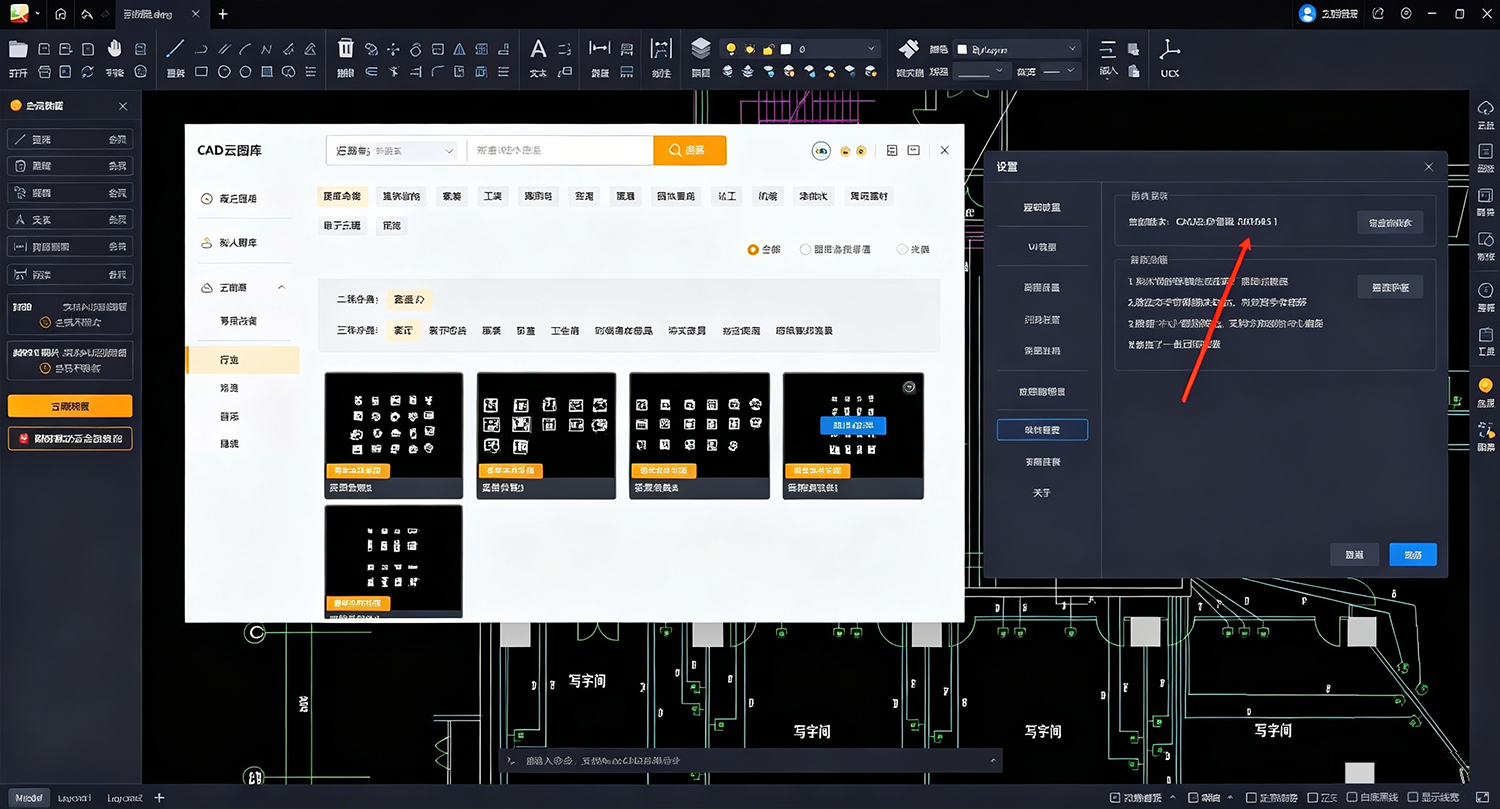Select the hand pan tool

click(115, 48)
